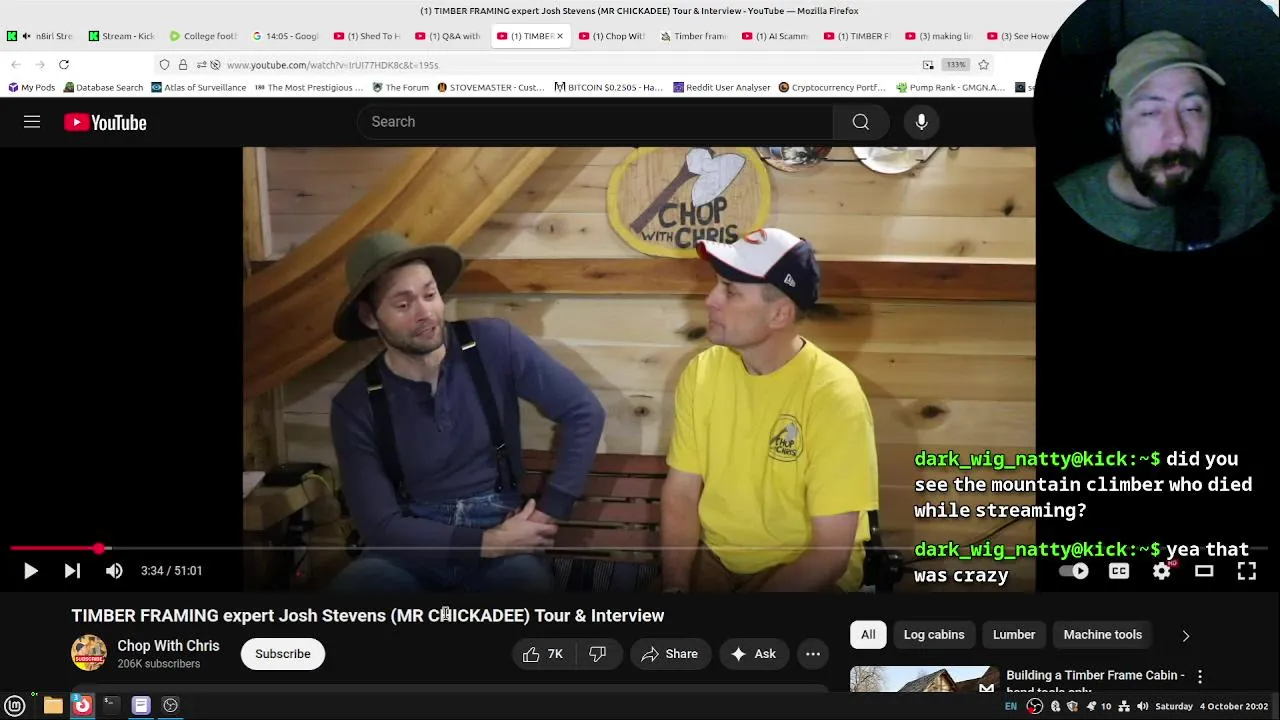Viewport: 1280px width, 720px height.
Task: Switch to the Shed To H... tab
Action: pos(367,36)
